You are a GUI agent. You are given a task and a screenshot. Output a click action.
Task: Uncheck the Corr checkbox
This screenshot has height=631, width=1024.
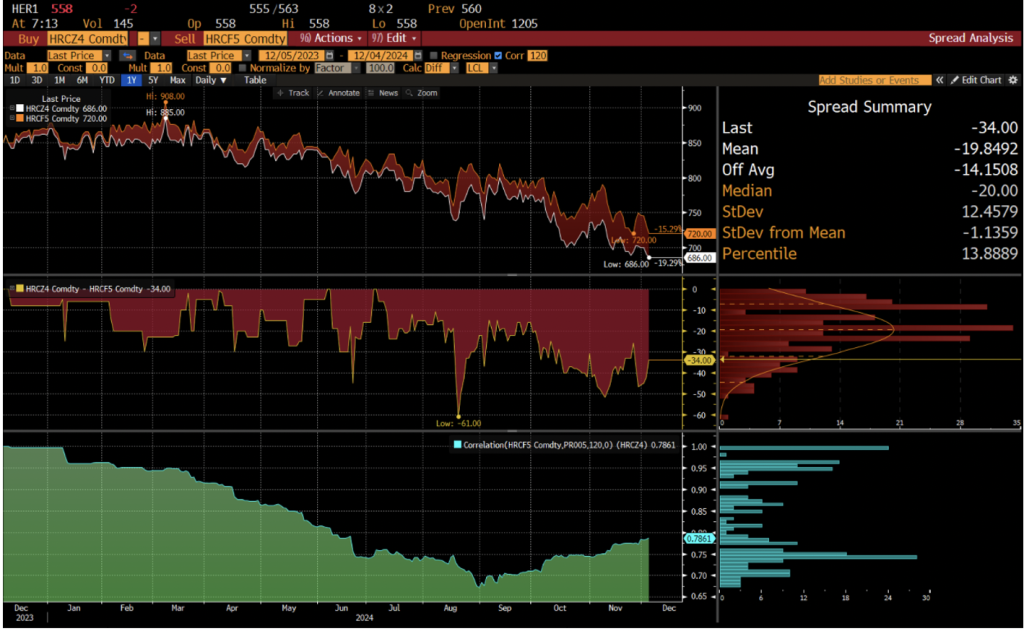click(499, 56)
